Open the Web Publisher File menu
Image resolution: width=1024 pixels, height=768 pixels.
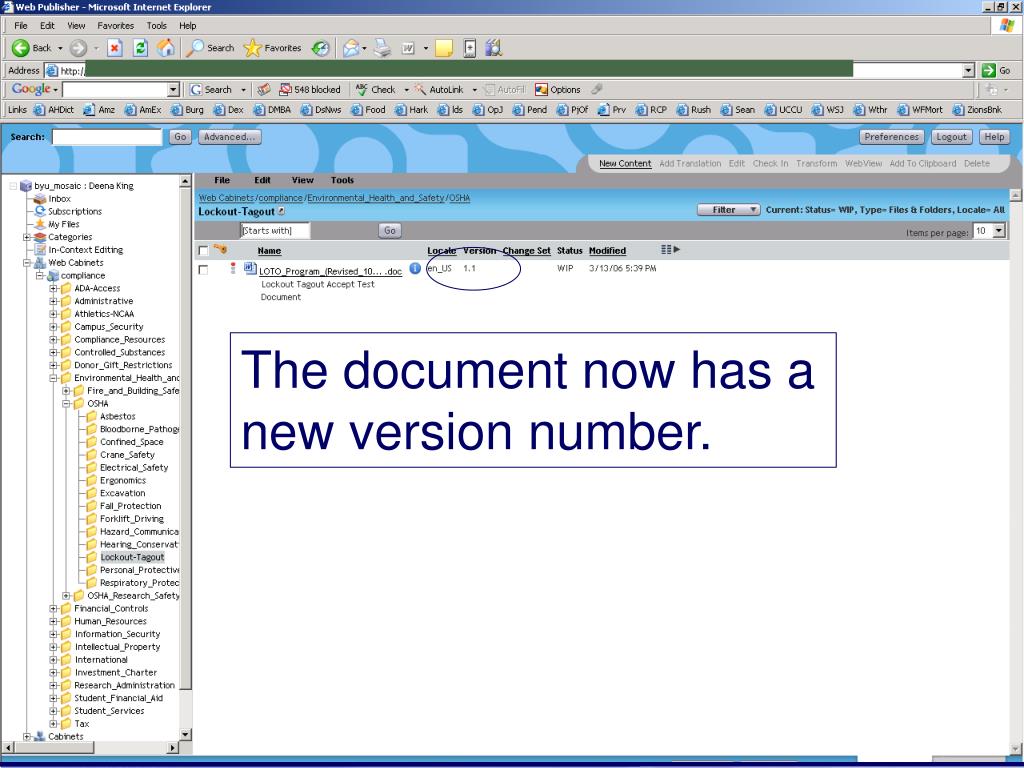tap(222, 180)
